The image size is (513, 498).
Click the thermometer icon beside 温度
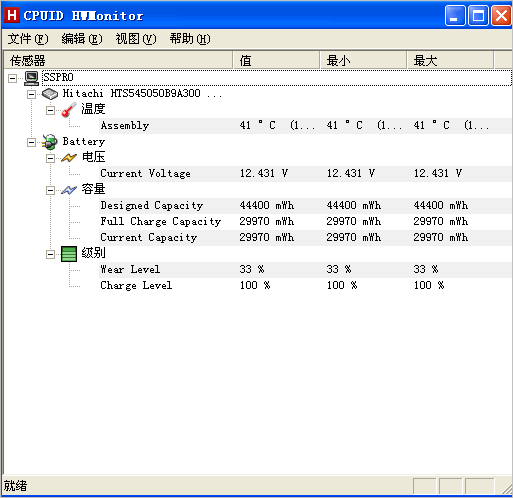click(69, 110)
